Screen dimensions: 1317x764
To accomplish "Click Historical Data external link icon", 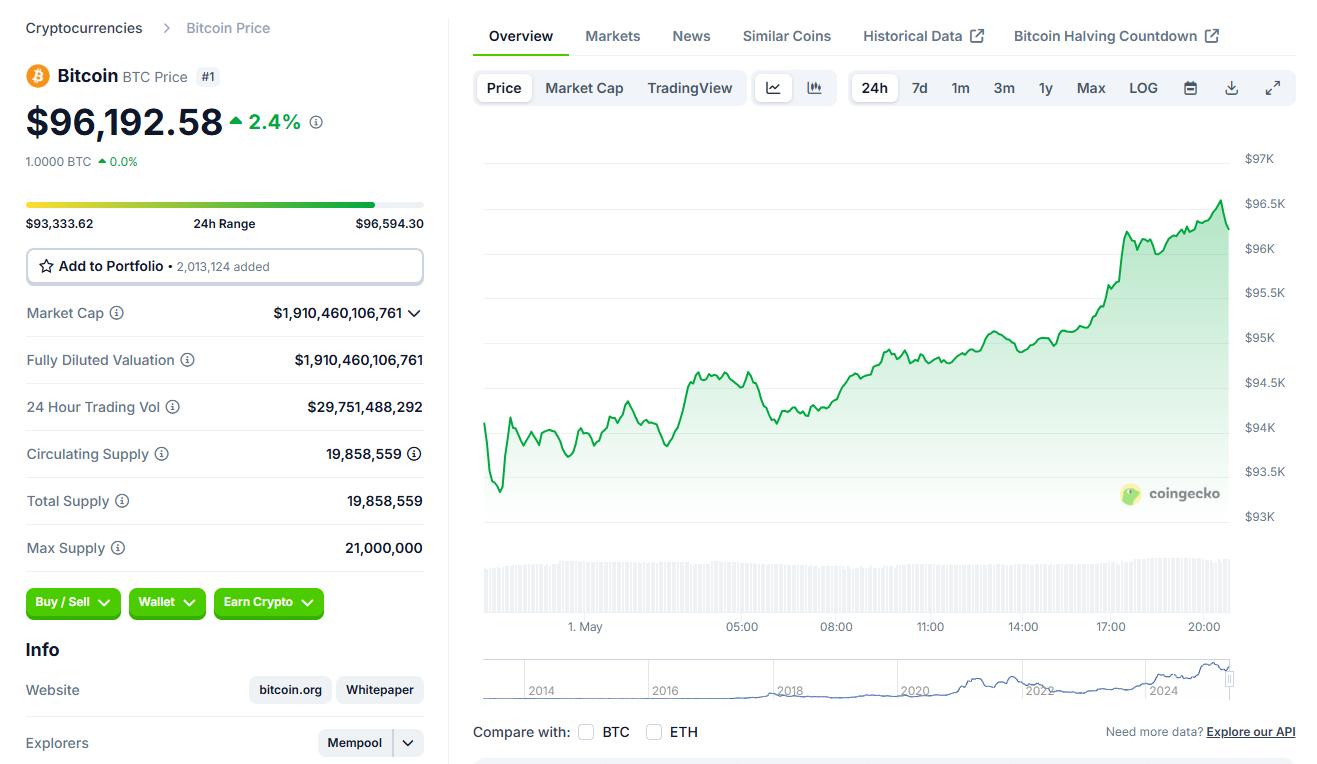I will [x=977, y=36].
